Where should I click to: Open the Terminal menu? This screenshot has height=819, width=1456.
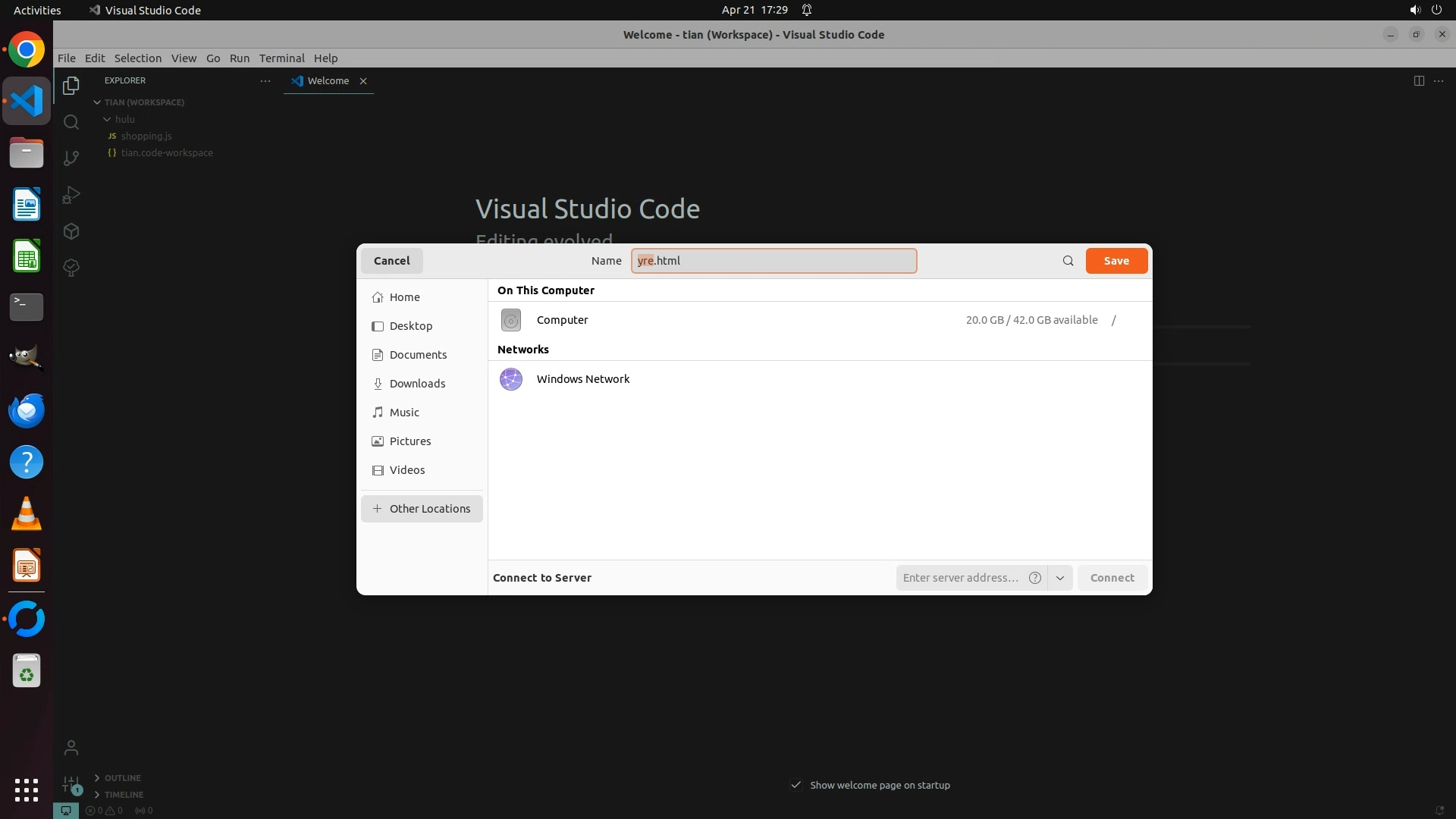coord(281,58)
